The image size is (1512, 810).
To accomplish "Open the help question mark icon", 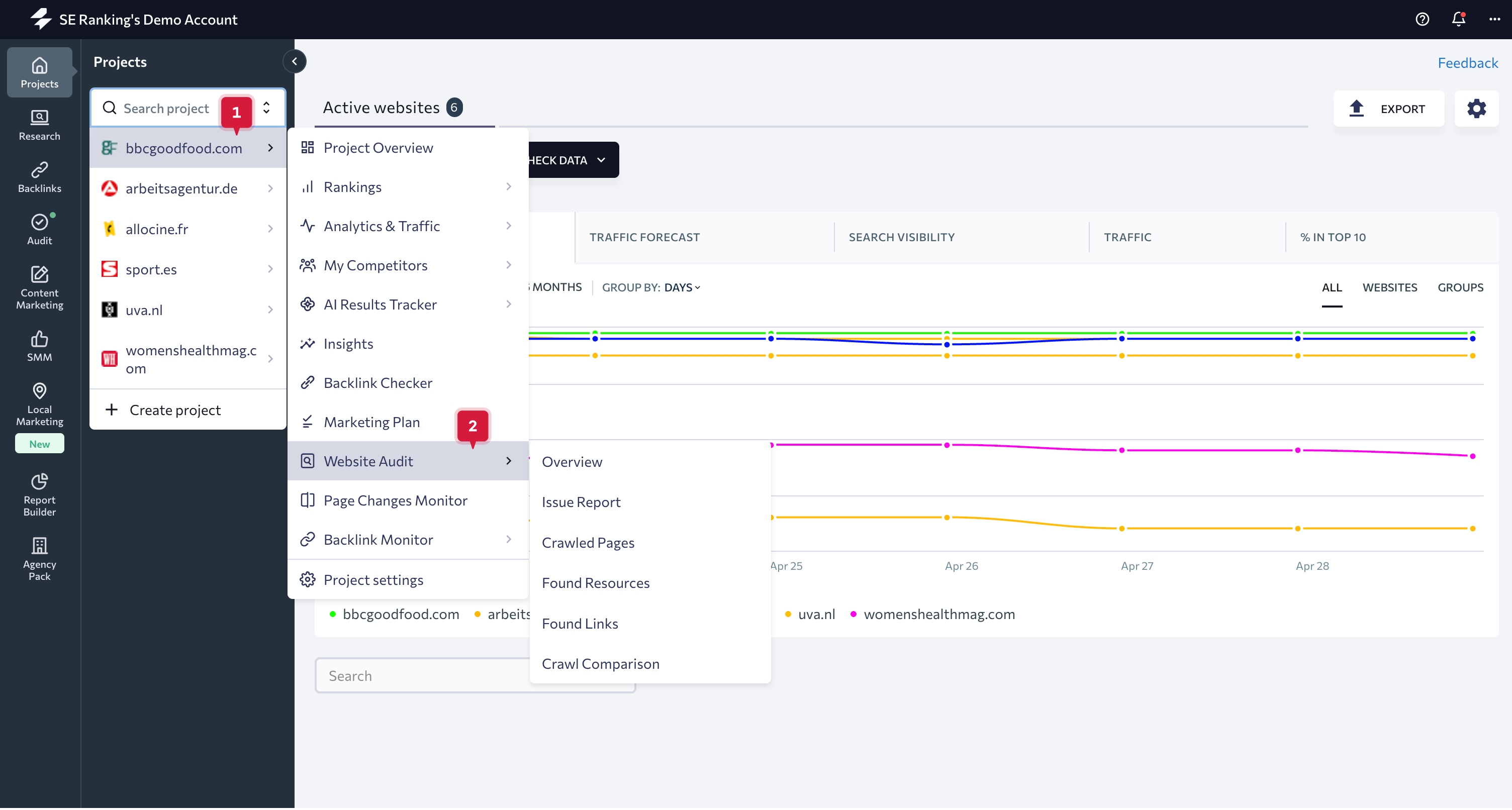I will pos(1422,20).
